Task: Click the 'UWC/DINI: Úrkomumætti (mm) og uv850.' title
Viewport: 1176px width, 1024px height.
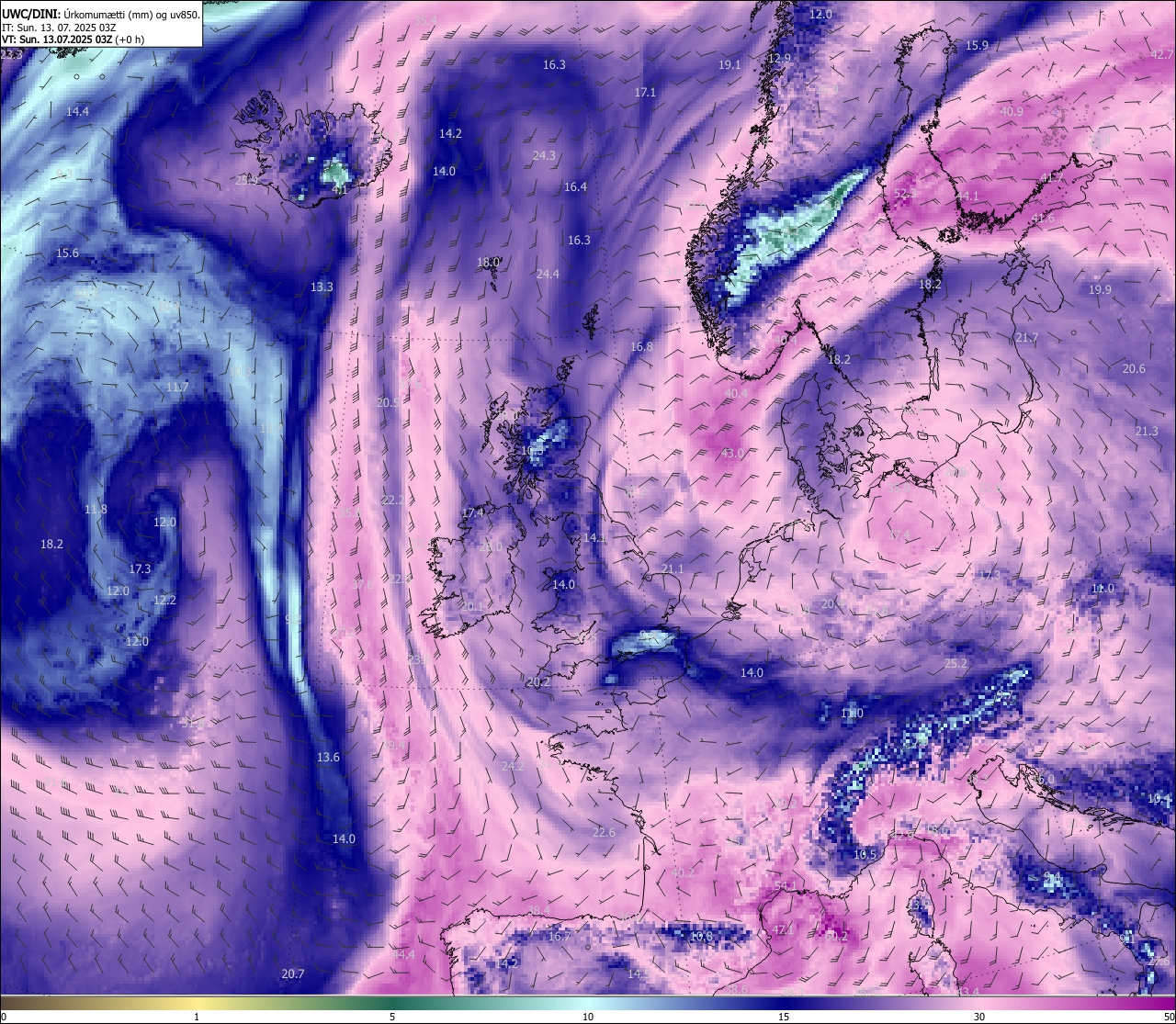Action: coord(100,13)
